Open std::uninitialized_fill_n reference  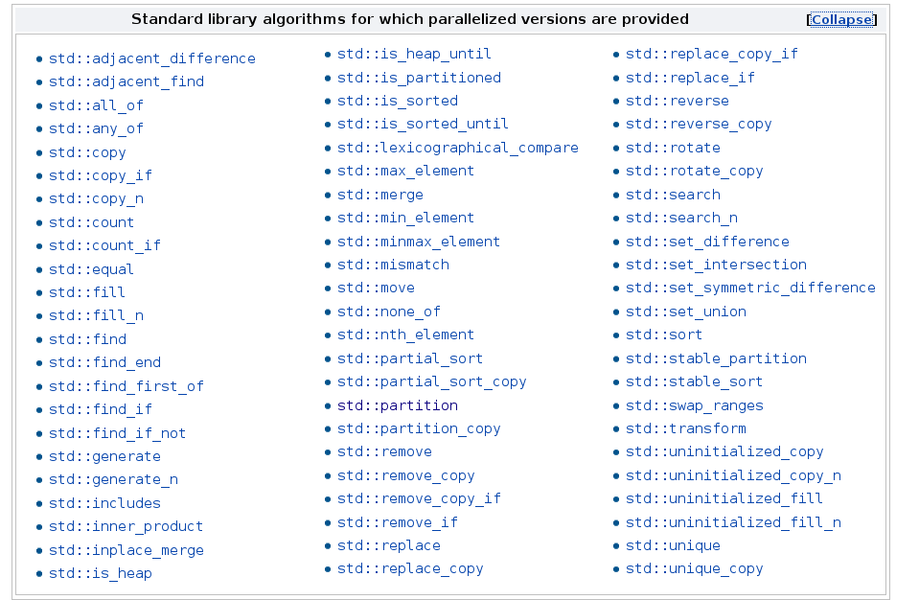733,522
